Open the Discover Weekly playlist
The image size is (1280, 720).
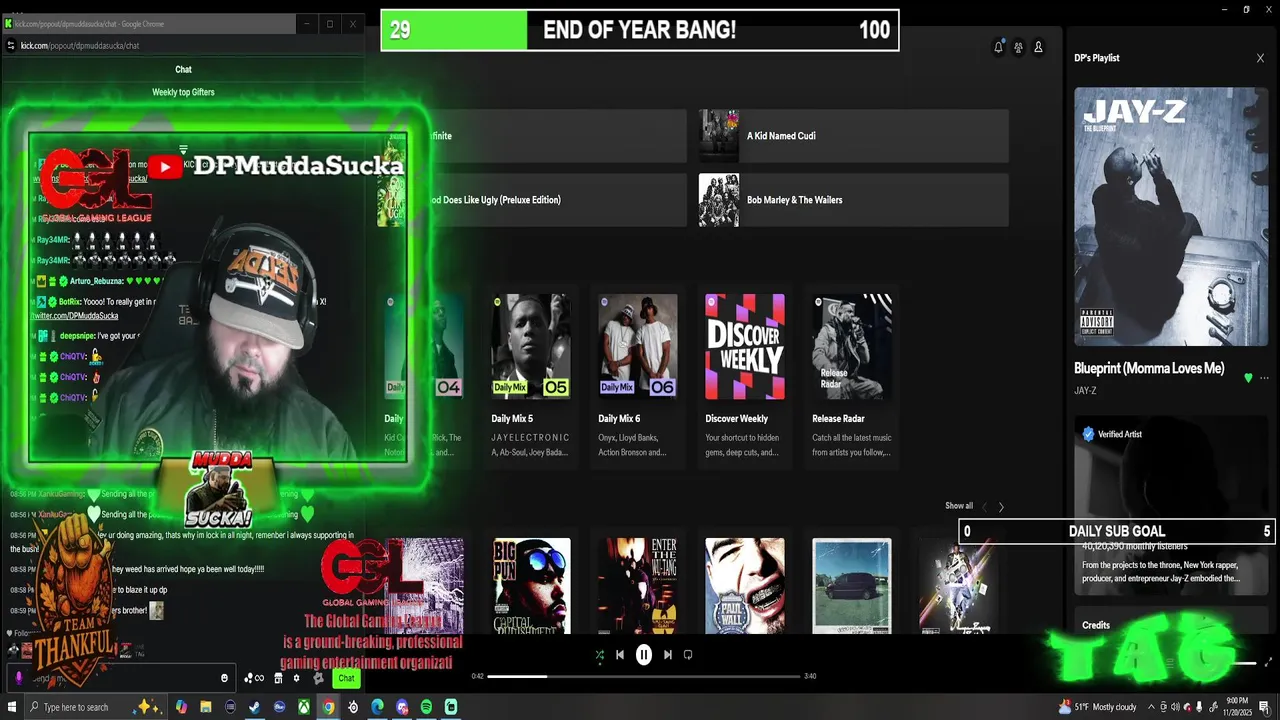click(x=745, y=376)
